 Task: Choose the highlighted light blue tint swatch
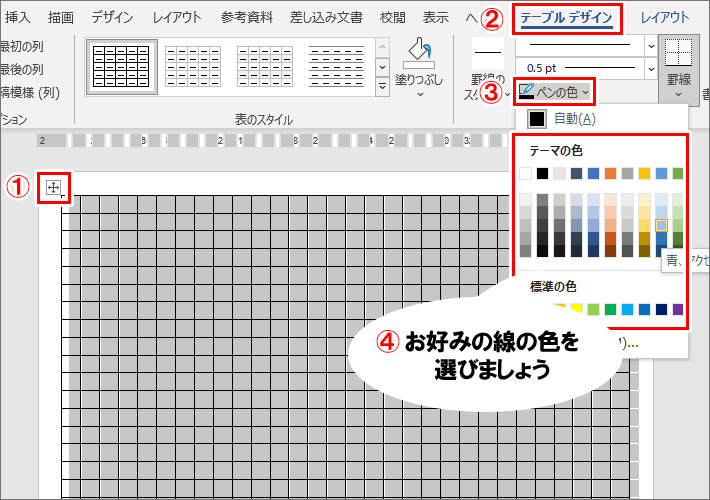click(x=661, y=225)
